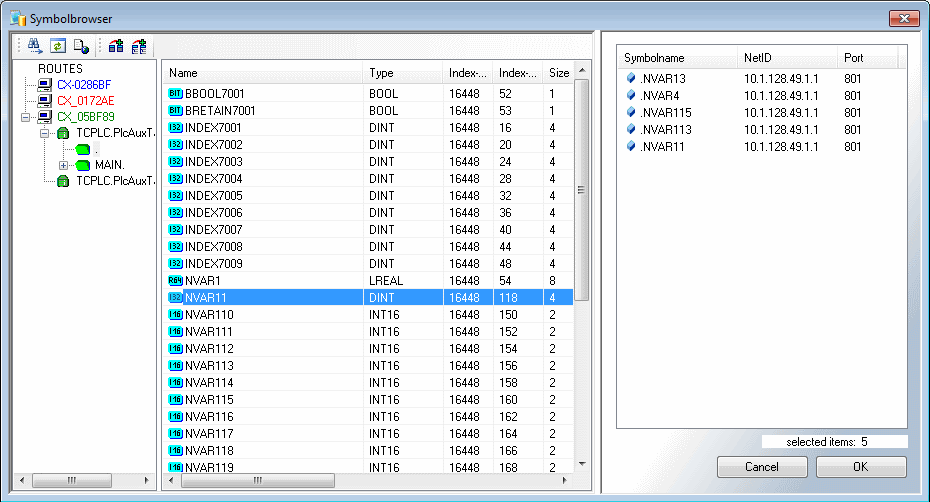This screenshot has height=502, width=930.
Task: Click the document-with-globe toolbar icon
Action: [81, 46]
